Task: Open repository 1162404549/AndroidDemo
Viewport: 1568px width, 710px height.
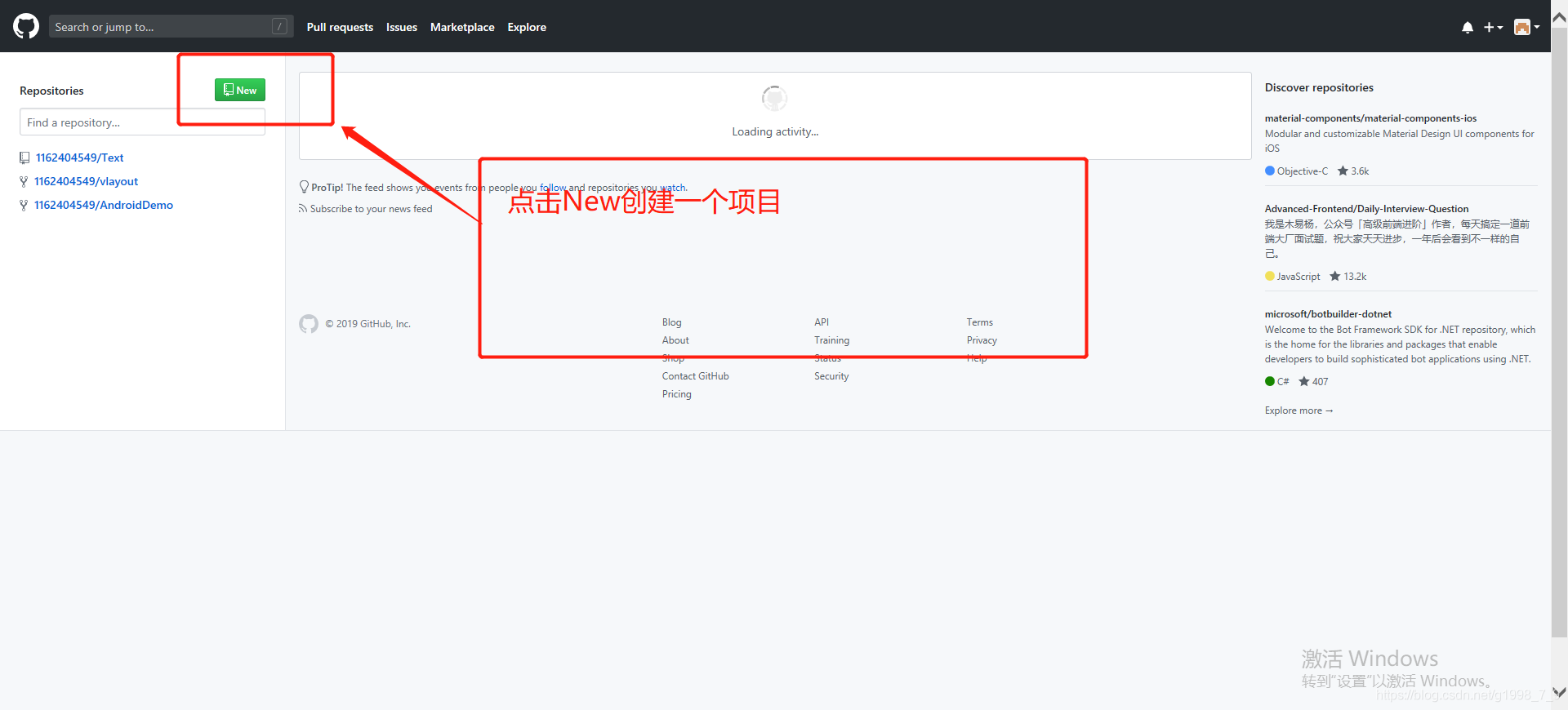Action: coord(104,205)
